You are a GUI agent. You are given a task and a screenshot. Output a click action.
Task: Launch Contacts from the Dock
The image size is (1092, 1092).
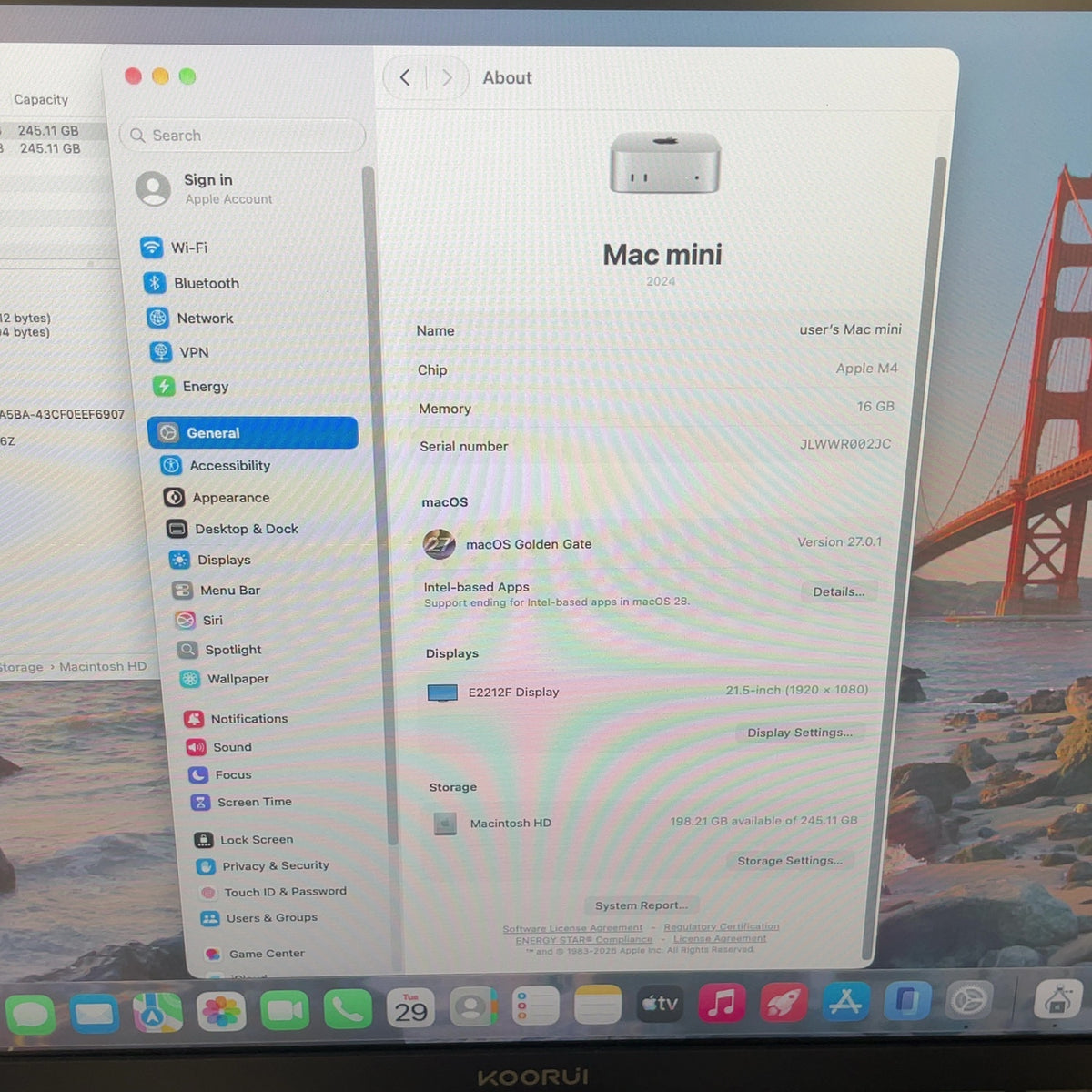472,1007
